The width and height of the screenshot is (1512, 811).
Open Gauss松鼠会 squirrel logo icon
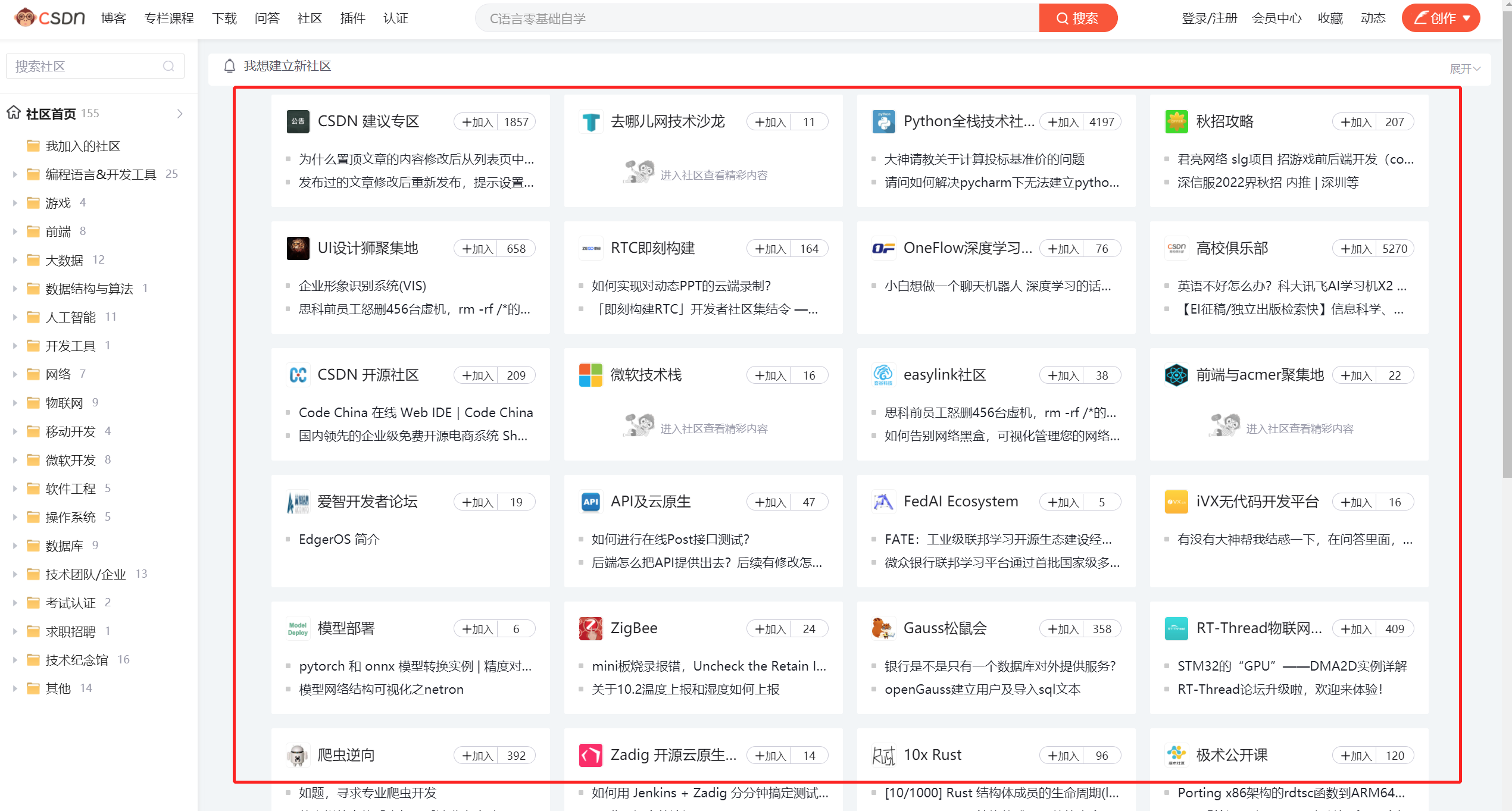[x=883, y=628]
